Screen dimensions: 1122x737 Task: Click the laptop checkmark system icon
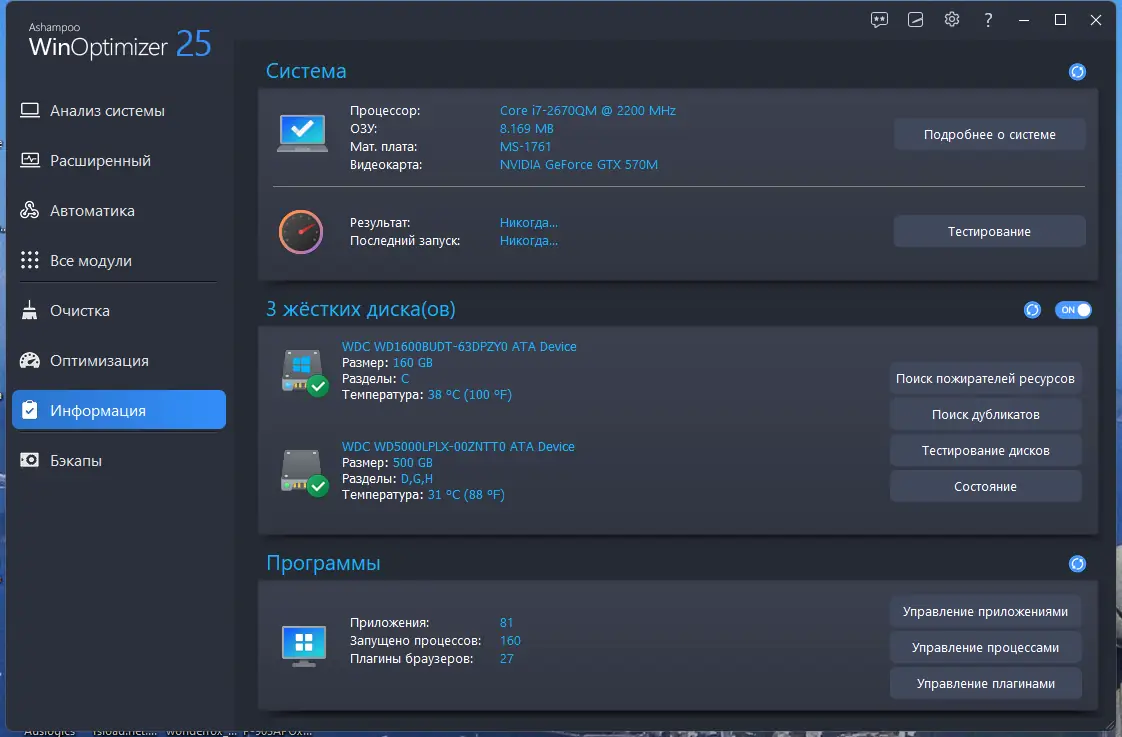(302, 133)
